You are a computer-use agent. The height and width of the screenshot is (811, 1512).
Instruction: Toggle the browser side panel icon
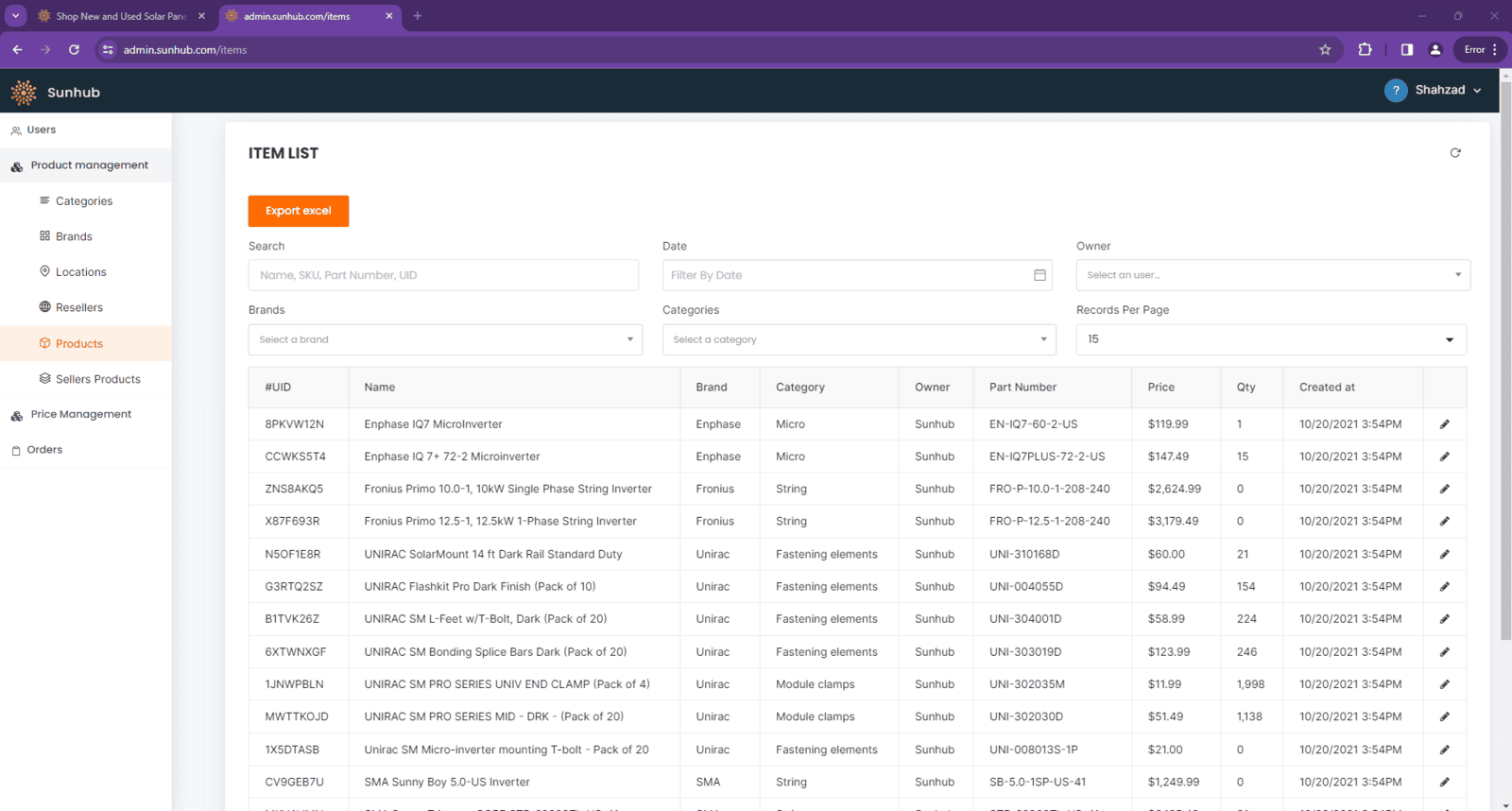click(x=1406, y=50)
